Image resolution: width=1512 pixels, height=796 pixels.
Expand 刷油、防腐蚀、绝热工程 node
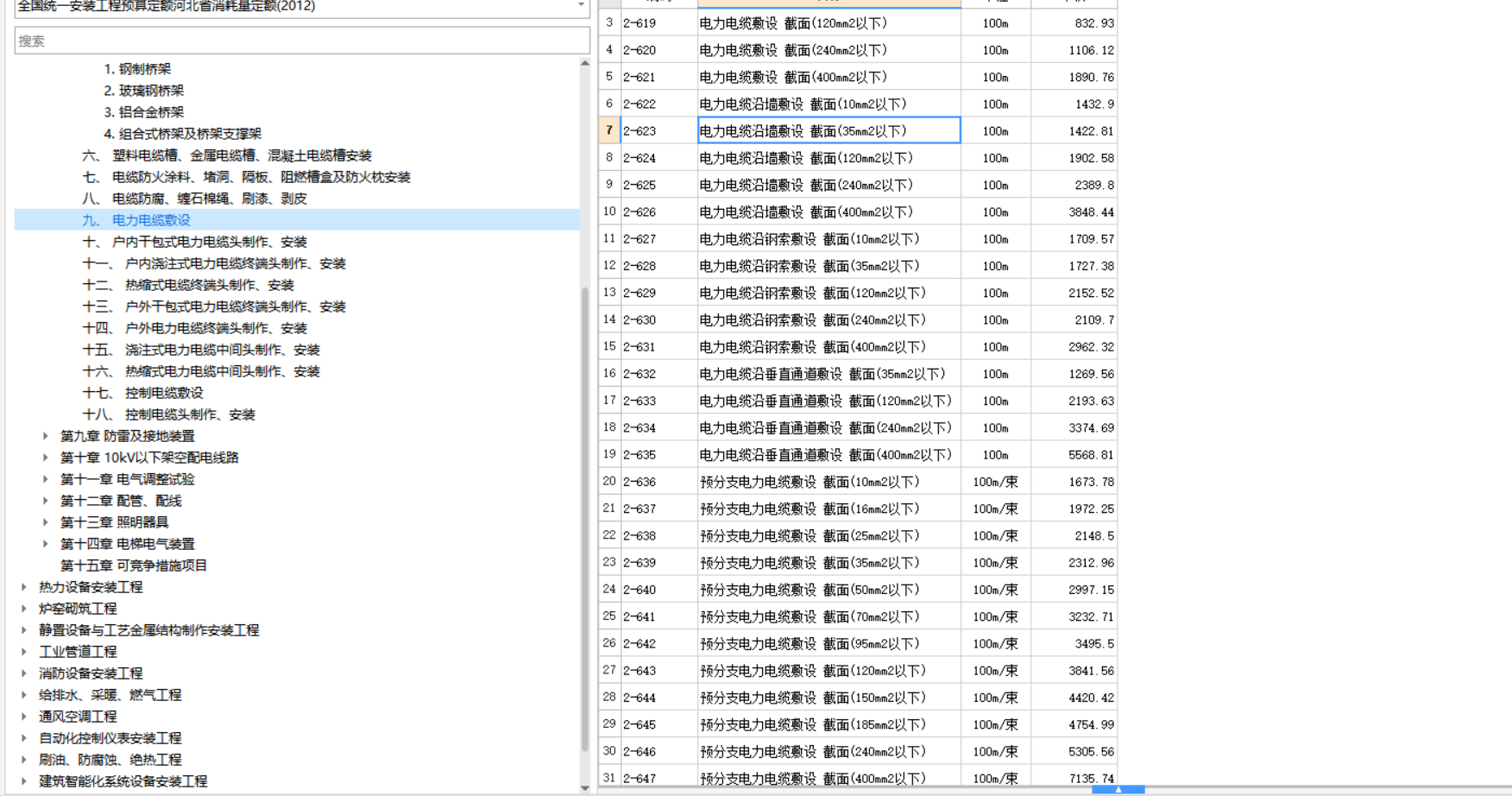[x=24, y=760]
